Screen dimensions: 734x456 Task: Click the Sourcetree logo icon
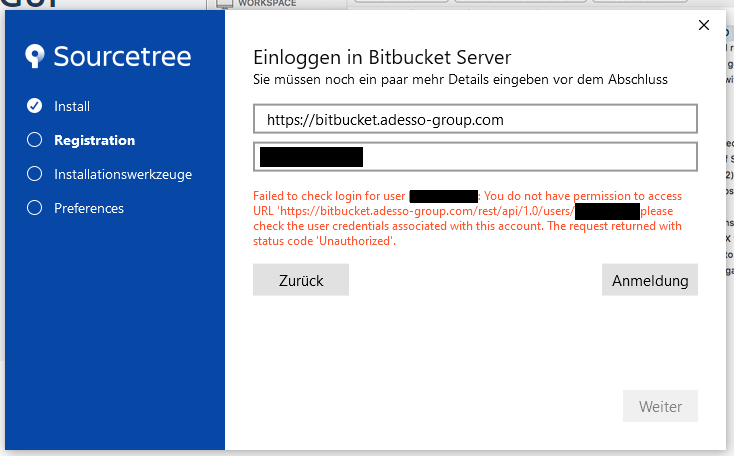coord(35,56)
